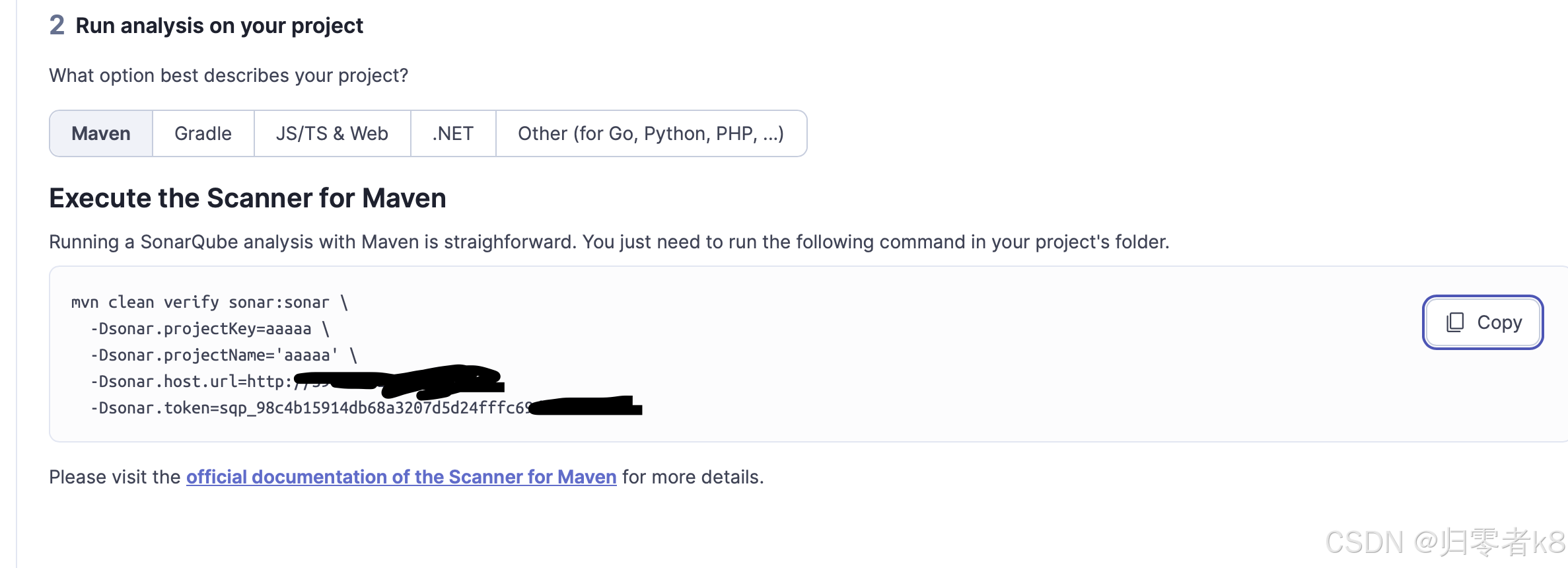Click the Run analysis on your project title
The image size is (1568, 568).
click(x=219, y=26)
